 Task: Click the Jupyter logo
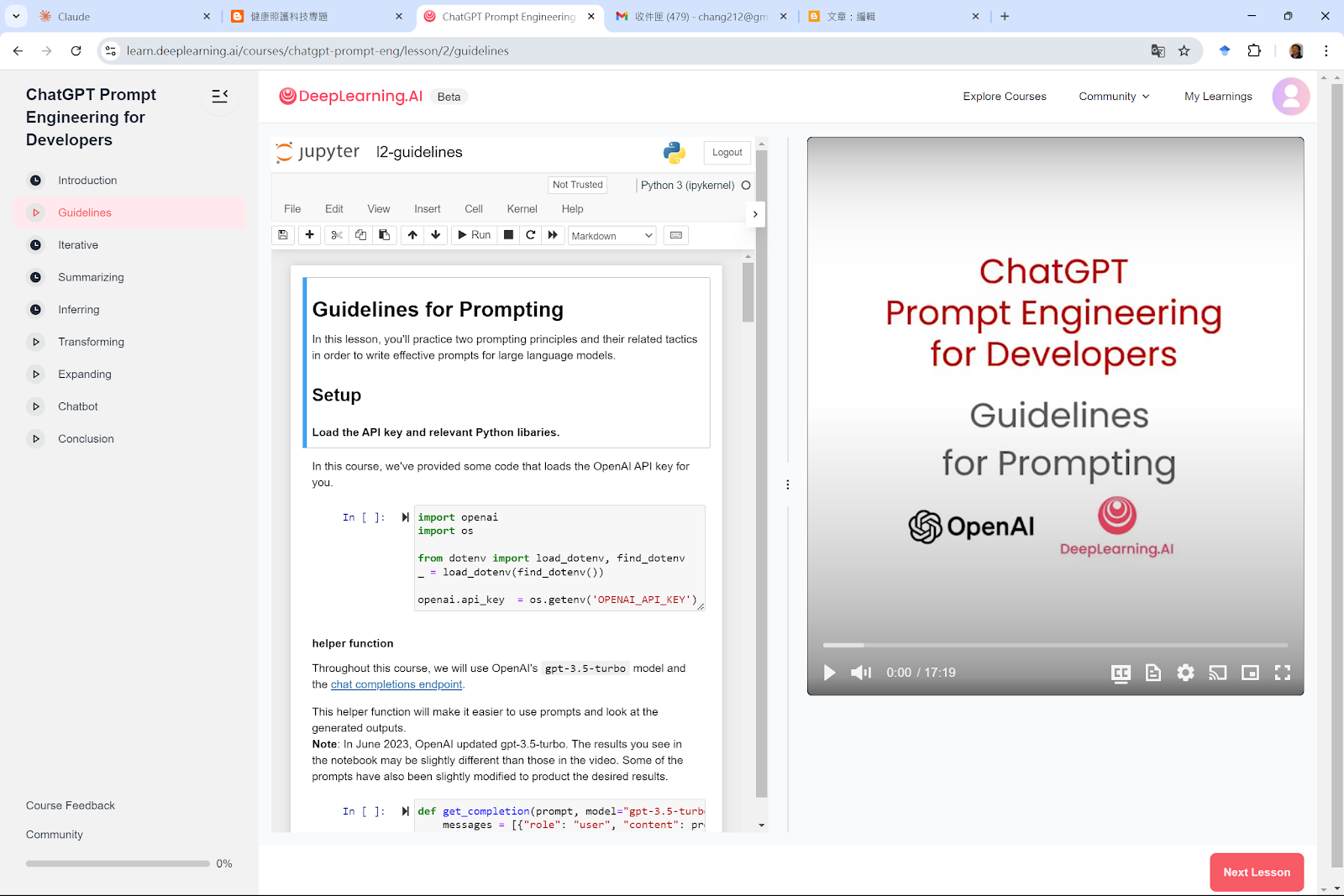click(x=318, y=152)
